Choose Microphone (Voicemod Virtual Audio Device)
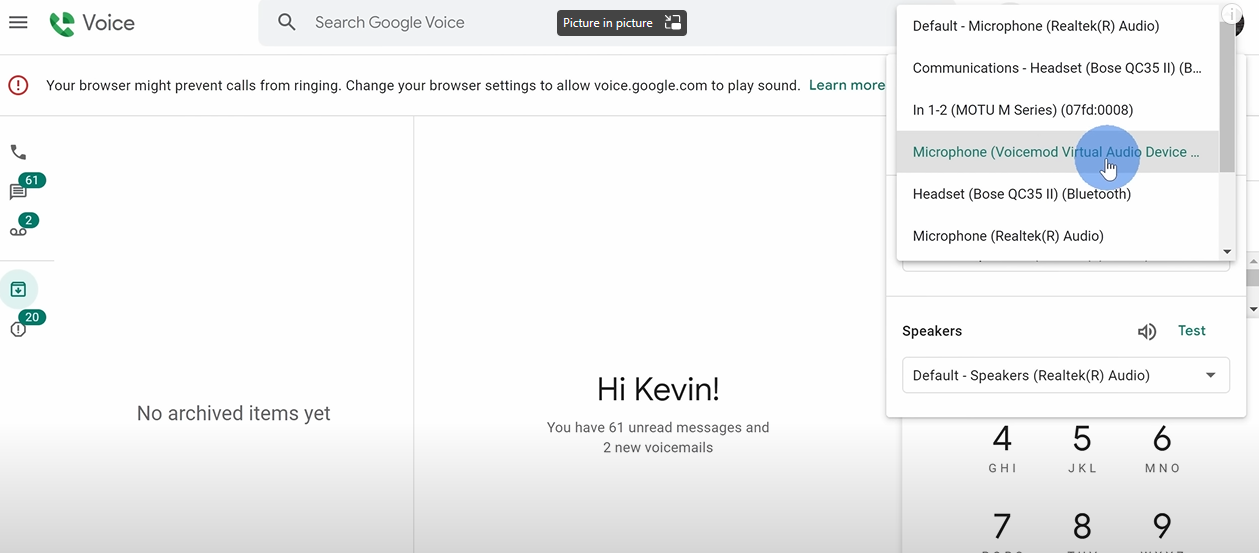The width and height of the screenshot is (1259, 553). tap(1055, 152)
